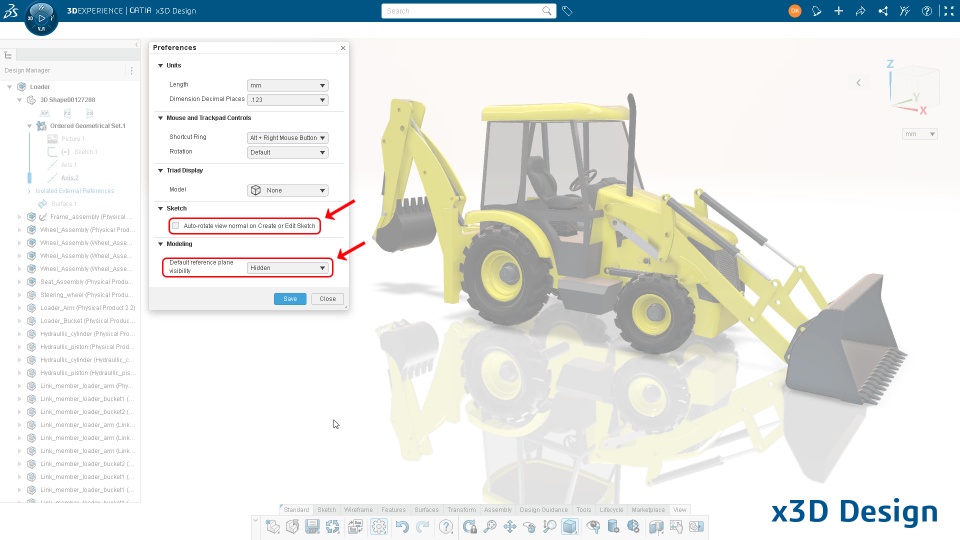The height and width of the screenshot is (540, 960).
Task: Click Save in Preferences dialog
Action: 290,299
